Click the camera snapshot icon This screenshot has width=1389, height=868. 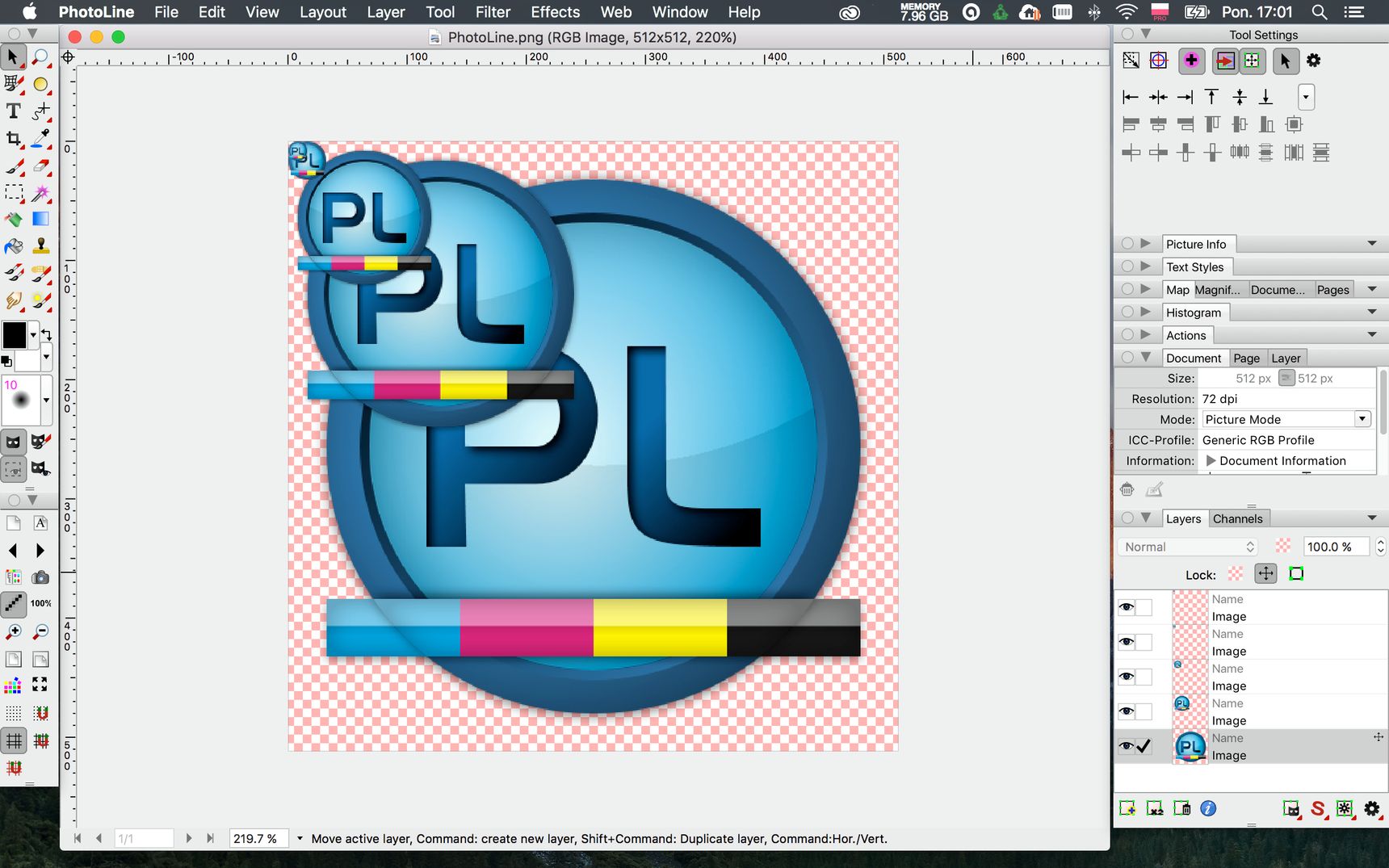pyautogui.click(x=40, y=577)
